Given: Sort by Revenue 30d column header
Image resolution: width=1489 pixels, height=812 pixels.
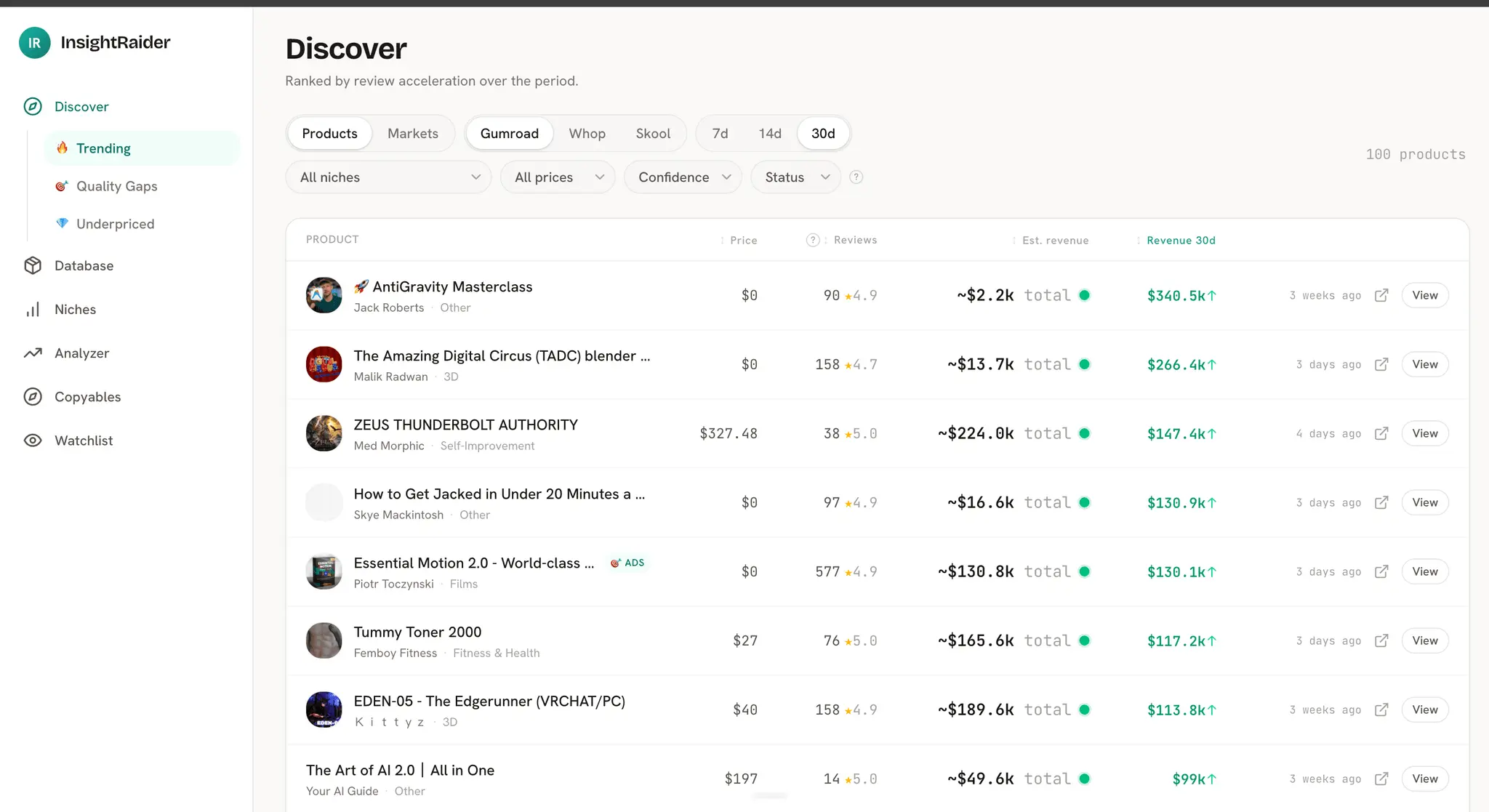Looking at the screenshot, I should coord(1176,240).
